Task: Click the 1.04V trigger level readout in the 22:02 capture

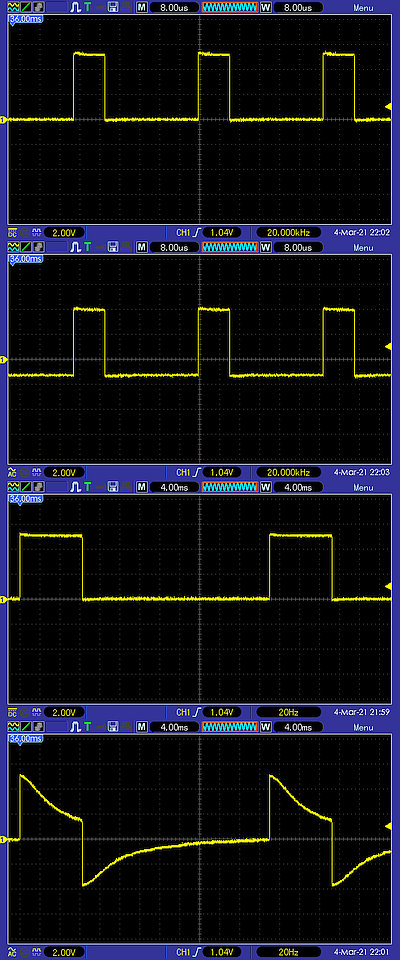Action: pos(222,233)
